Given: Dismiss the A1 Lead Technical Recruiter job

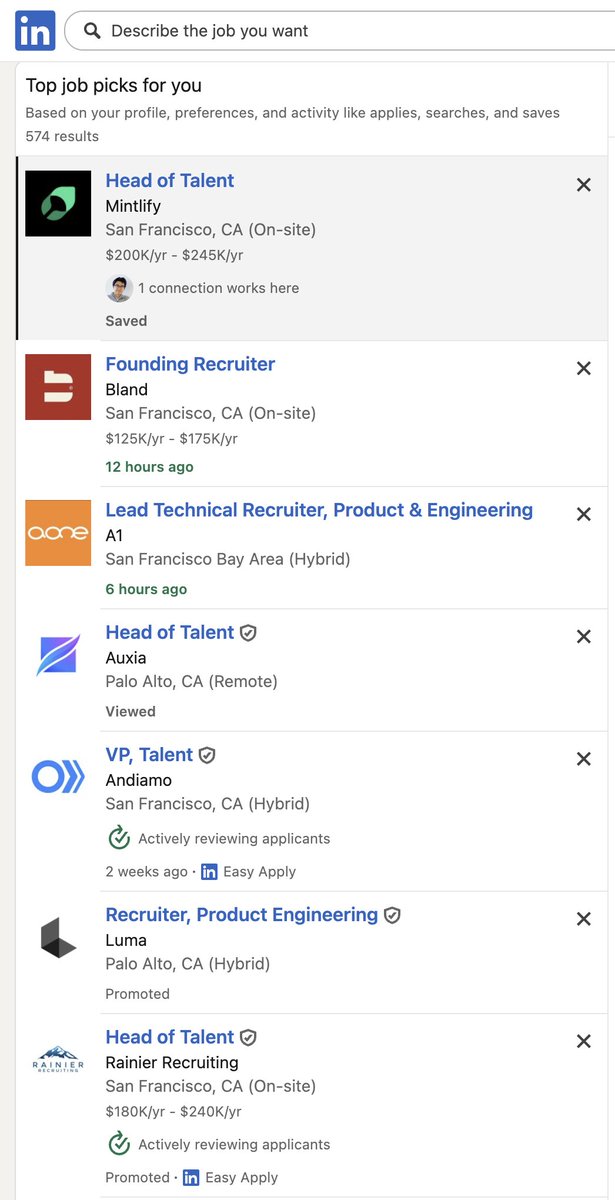Looking at the screenshot, I should 584,514.
